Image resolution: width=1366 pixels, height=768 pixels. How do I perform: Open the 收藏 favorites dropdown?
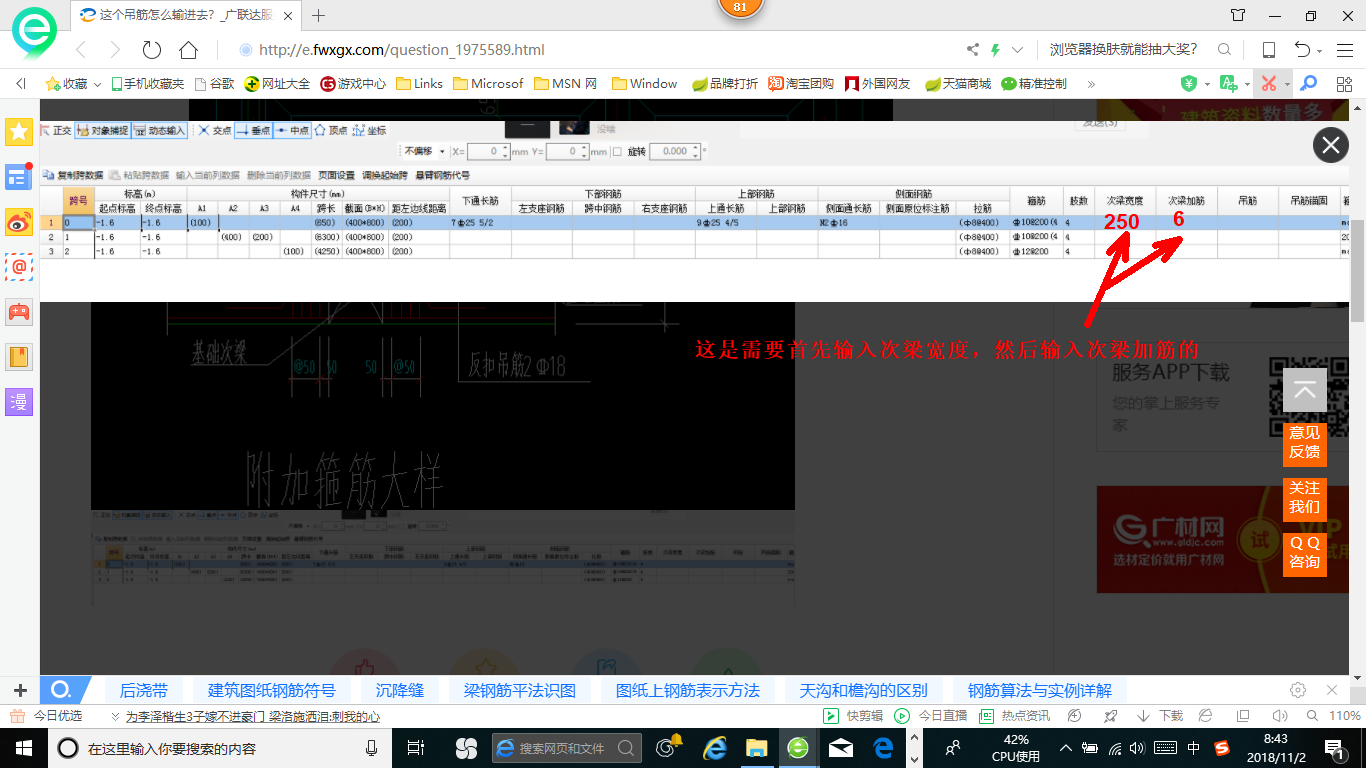pyautogui.click(x=75, y=84)
